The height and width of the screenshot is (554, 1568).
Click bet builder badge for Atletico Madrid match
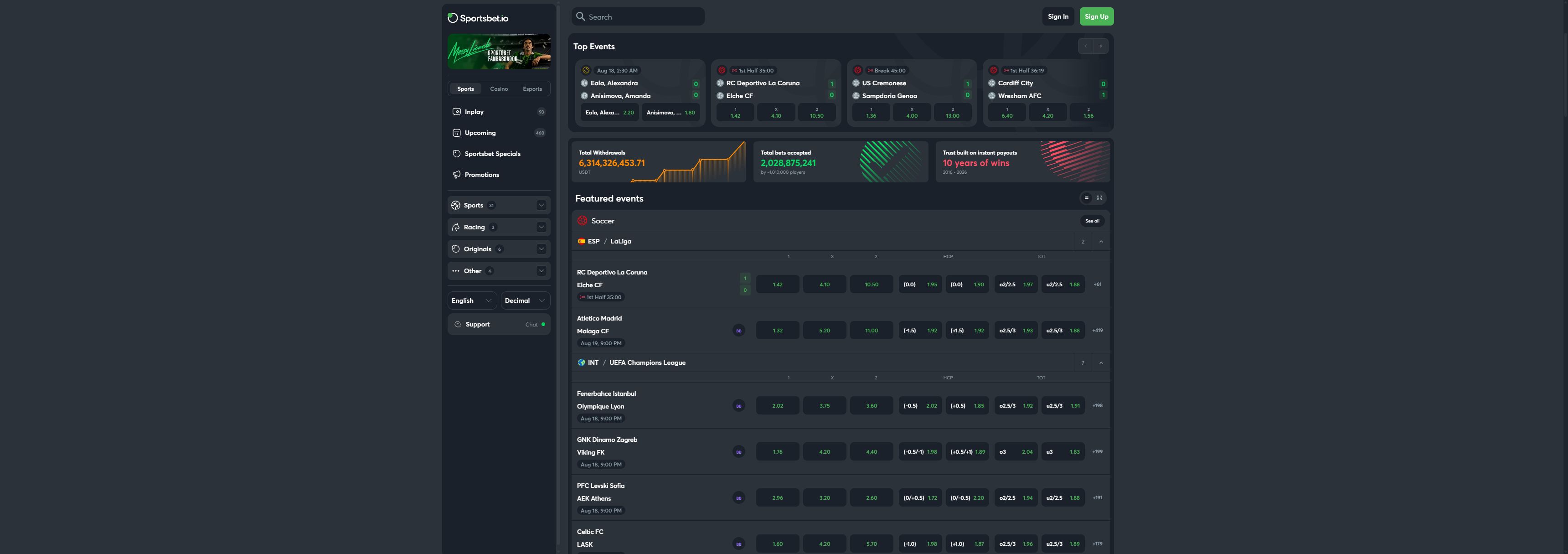(x=738, y=331)
